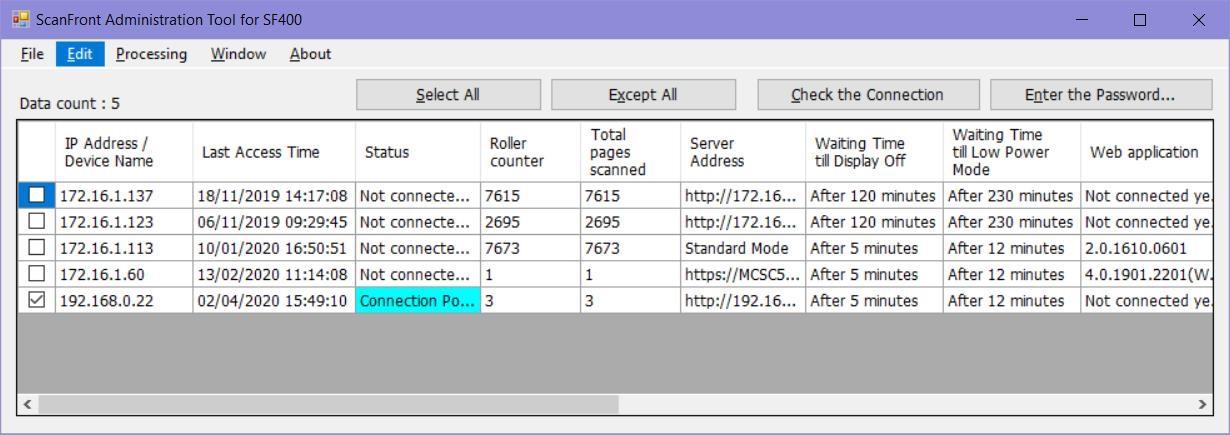Open the File menu

(32, 54)
